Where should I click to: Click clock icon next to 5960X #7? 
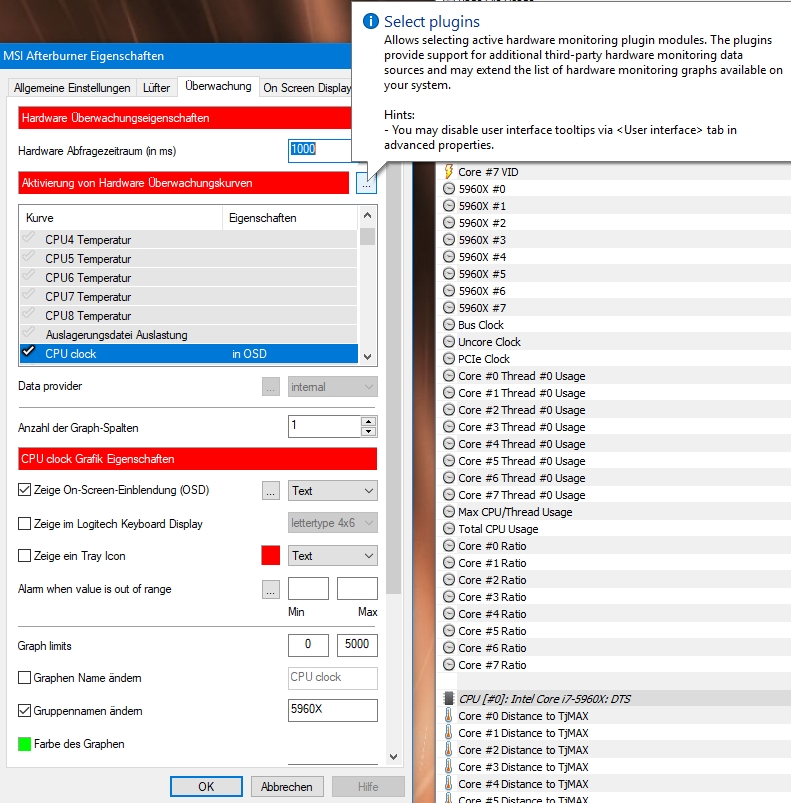click(x=448, y=307)
